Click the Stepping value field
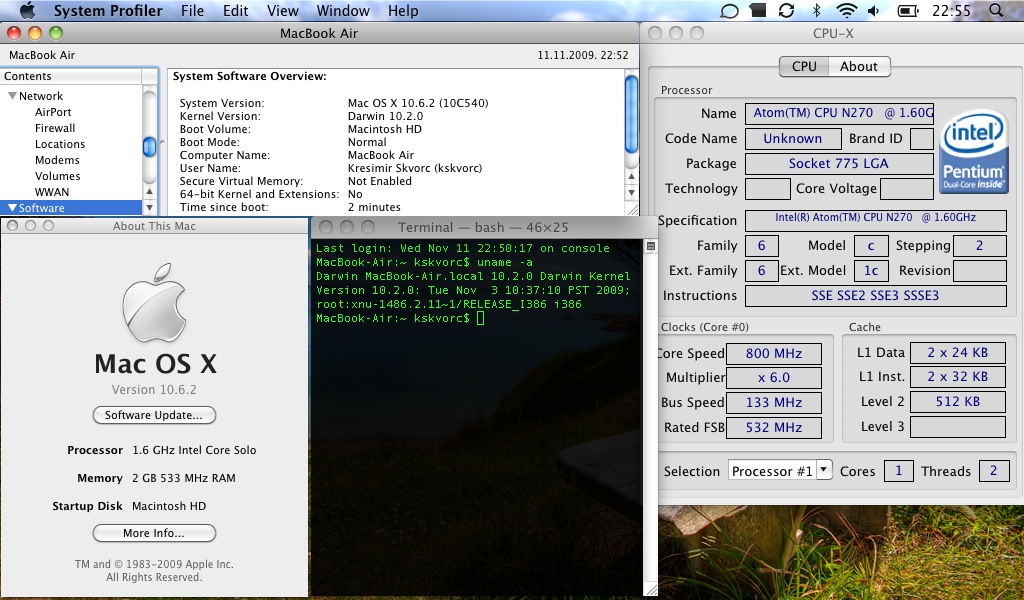 click(x=980, y=245)
